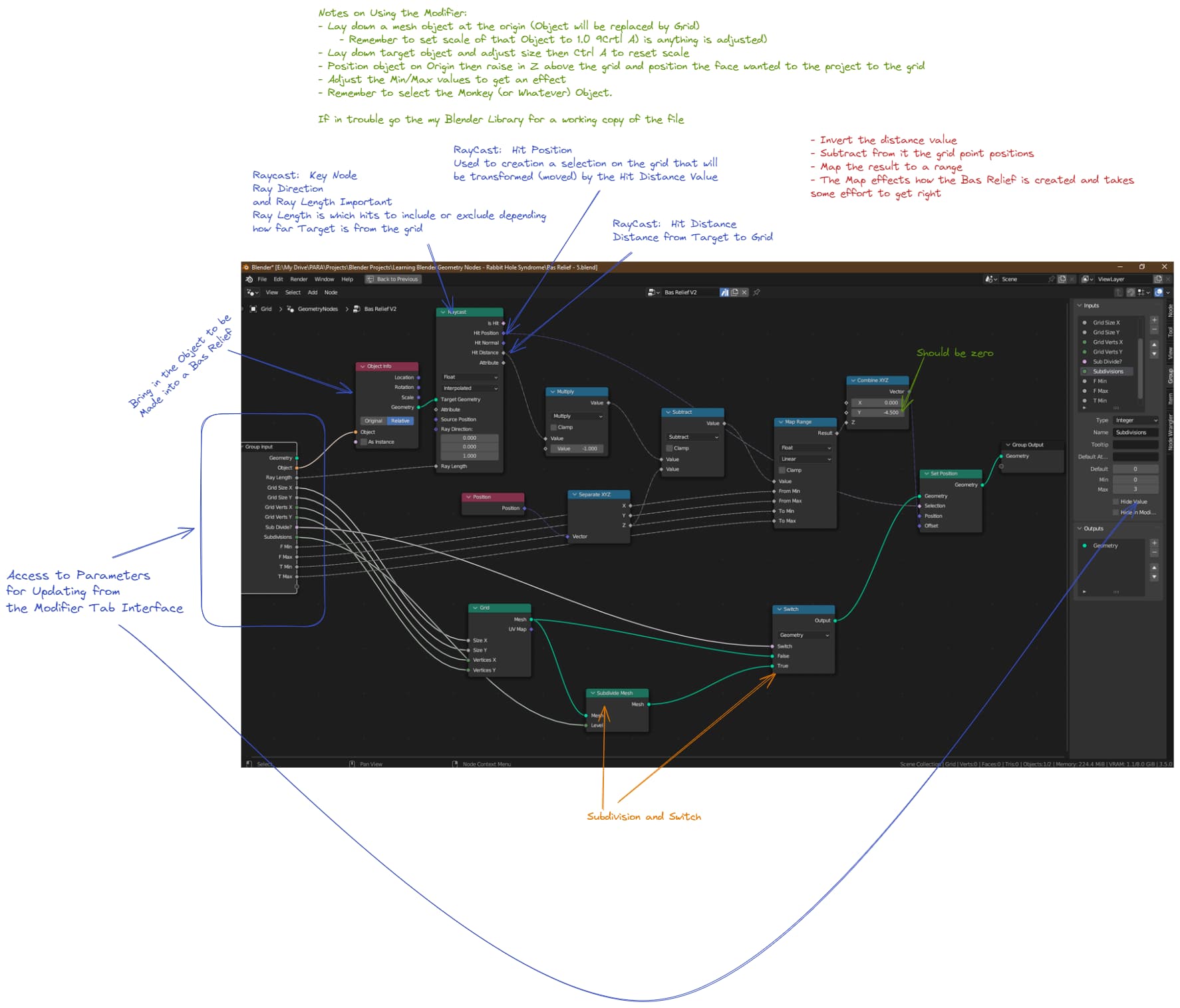The width and height of the screenshot is (1180, 1008).
Task: Collapse the Object Info node
Action: coord(363,367)
